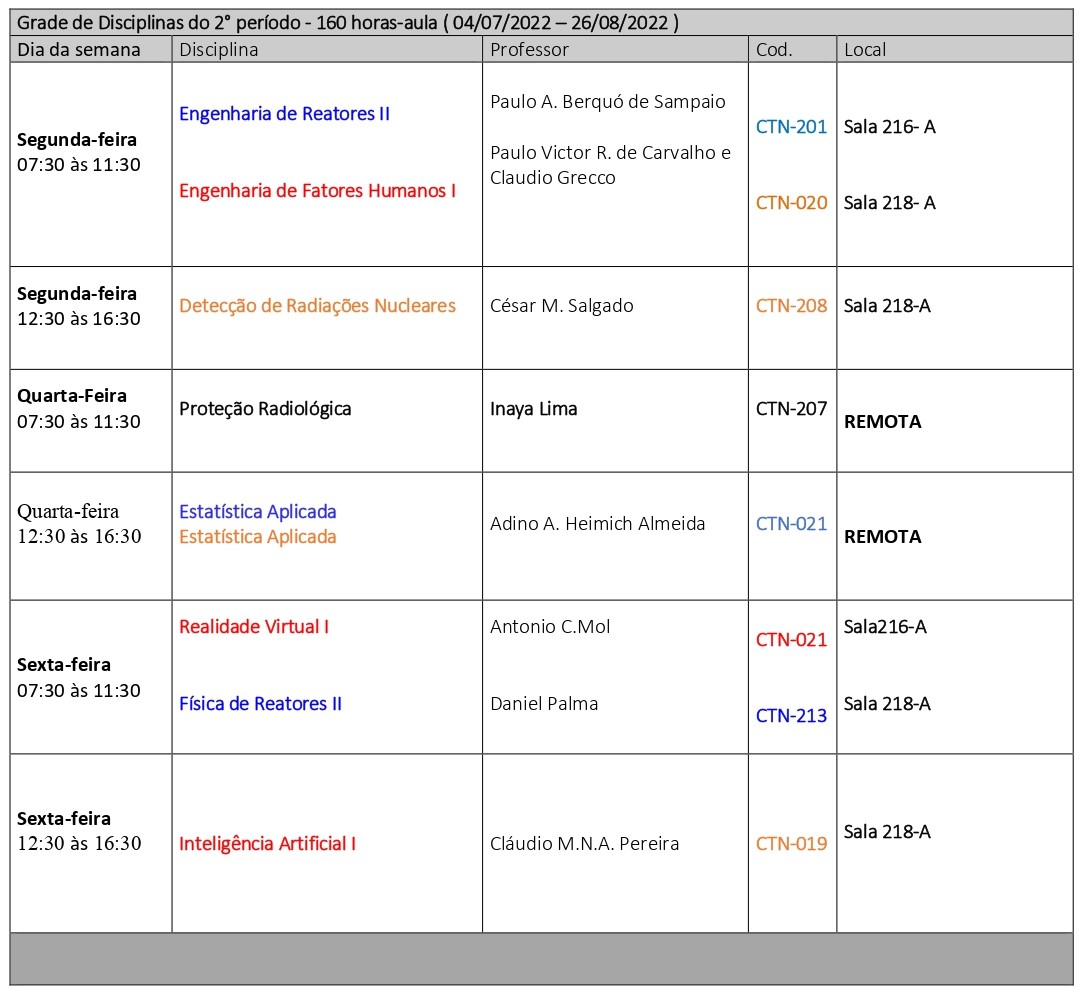Select Física de Reatores II discipline

[x=260, y=704]
